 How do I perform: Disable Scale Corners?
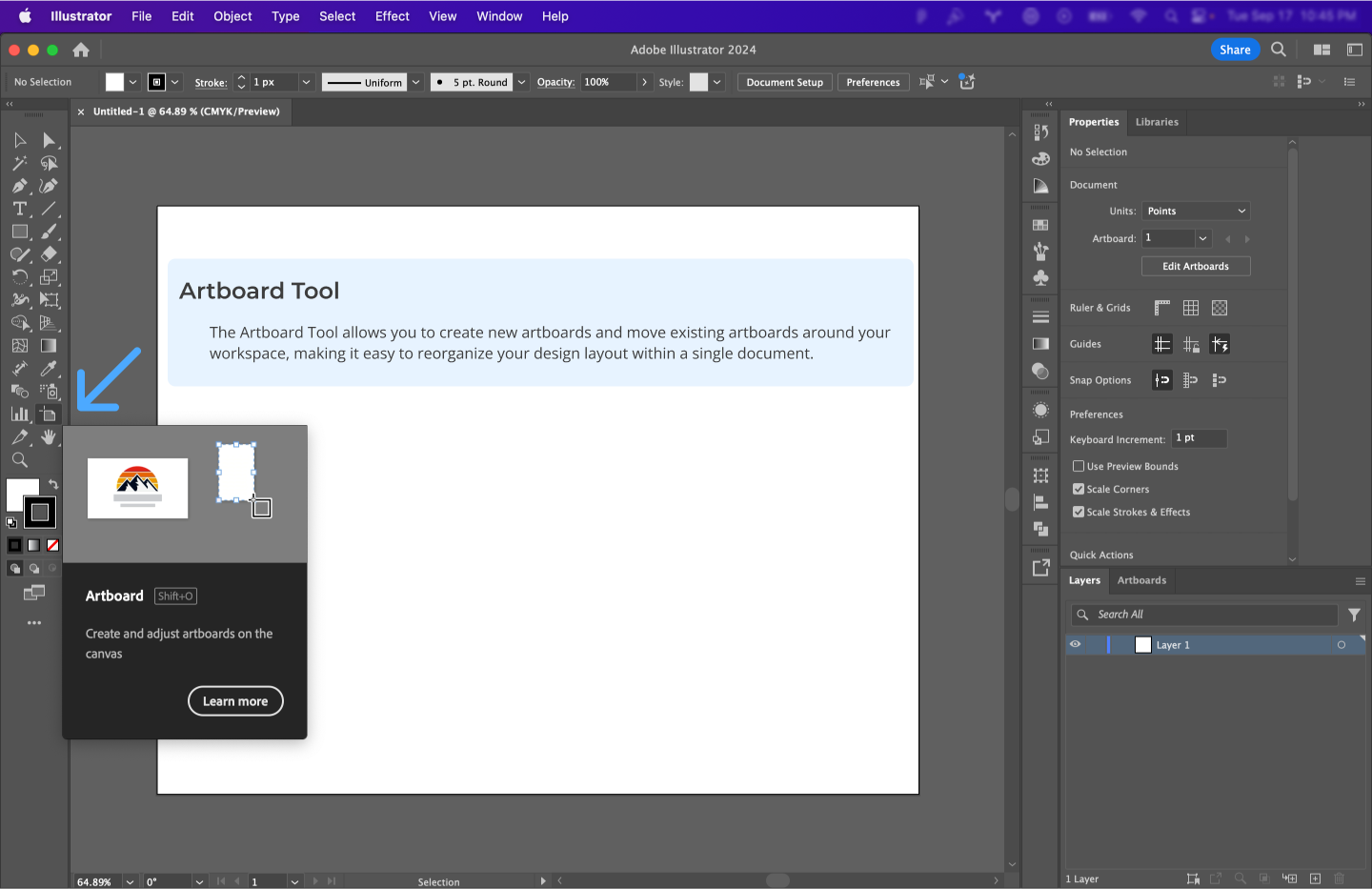coord(1078,489)
